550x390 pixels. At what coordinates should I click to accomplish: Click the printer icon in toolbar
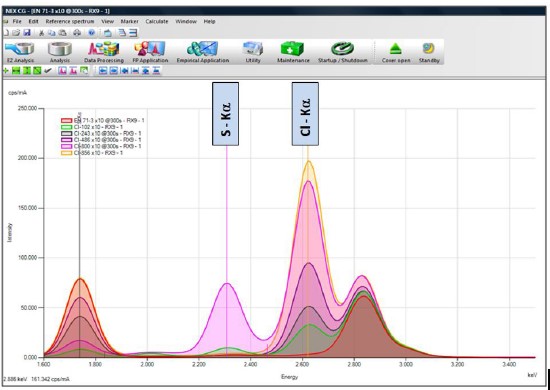coord(77,33)
